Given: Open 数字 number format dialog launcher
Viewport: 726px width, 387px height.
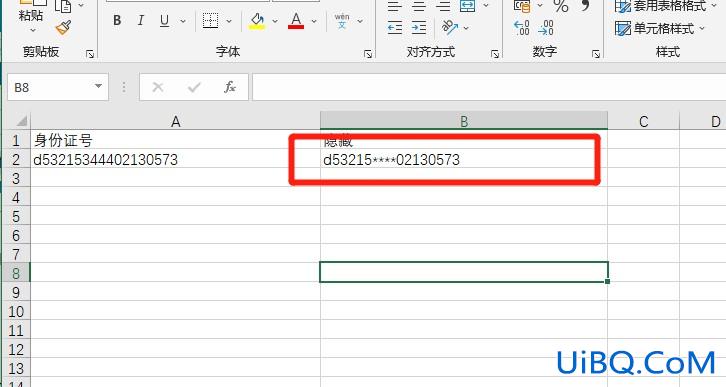Looking at the screenshot, I should coord(596,54).
